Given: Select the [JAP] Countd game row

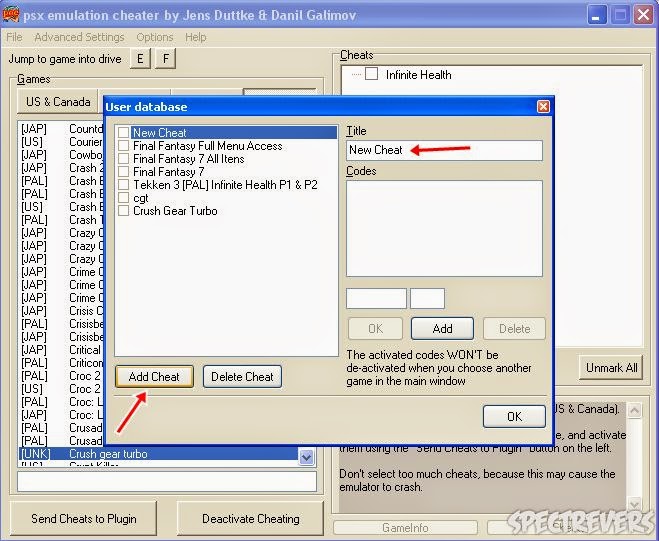Looking at the screenshot, I should point(61,129).
